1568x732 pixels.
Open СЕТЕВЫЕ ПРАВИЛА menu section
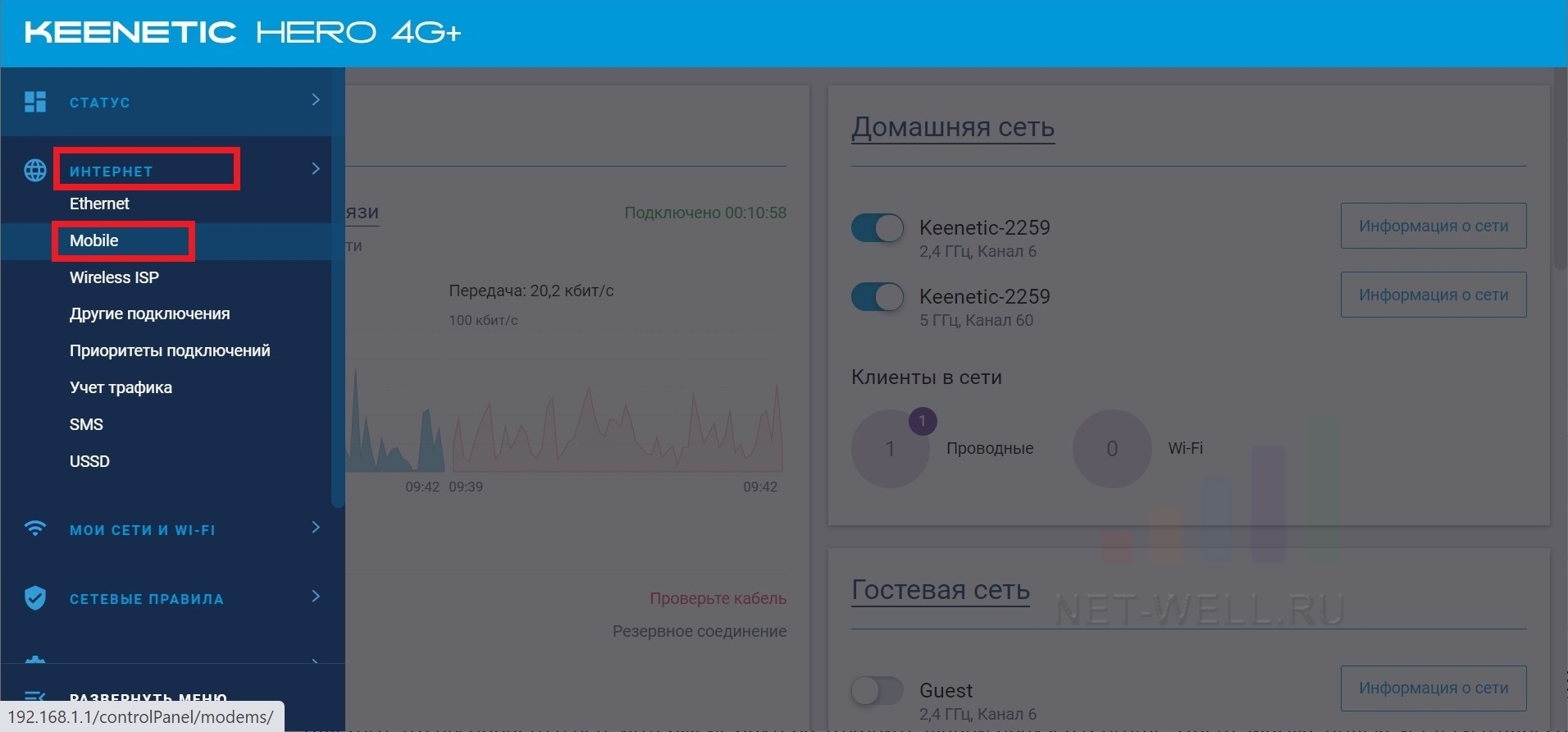pyautogui.click(x=147, y=599)
